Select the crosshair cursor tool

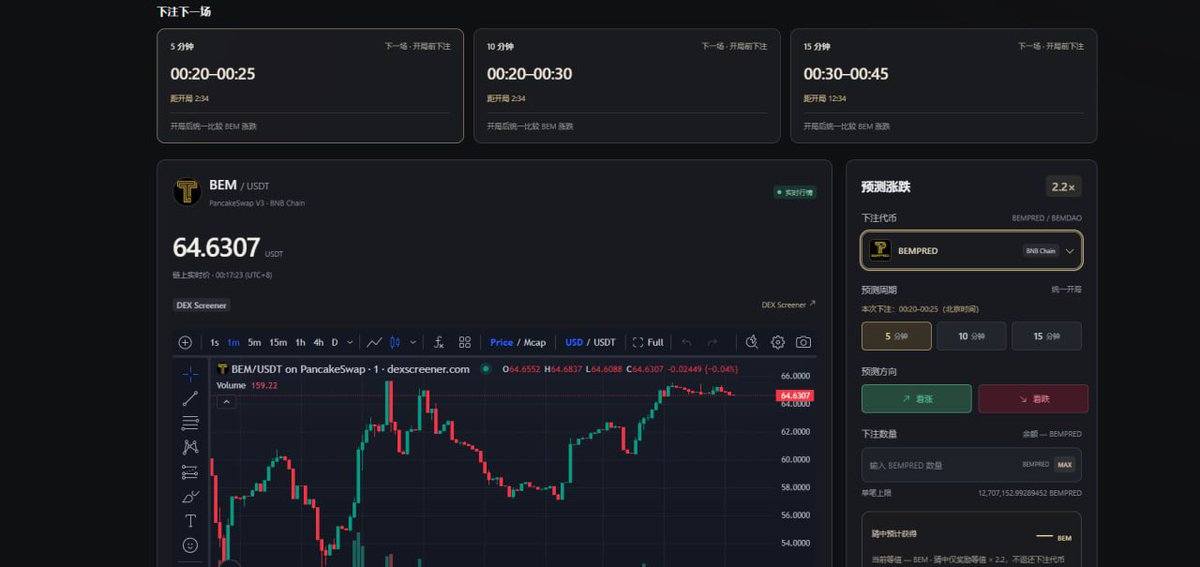[190, 374]
